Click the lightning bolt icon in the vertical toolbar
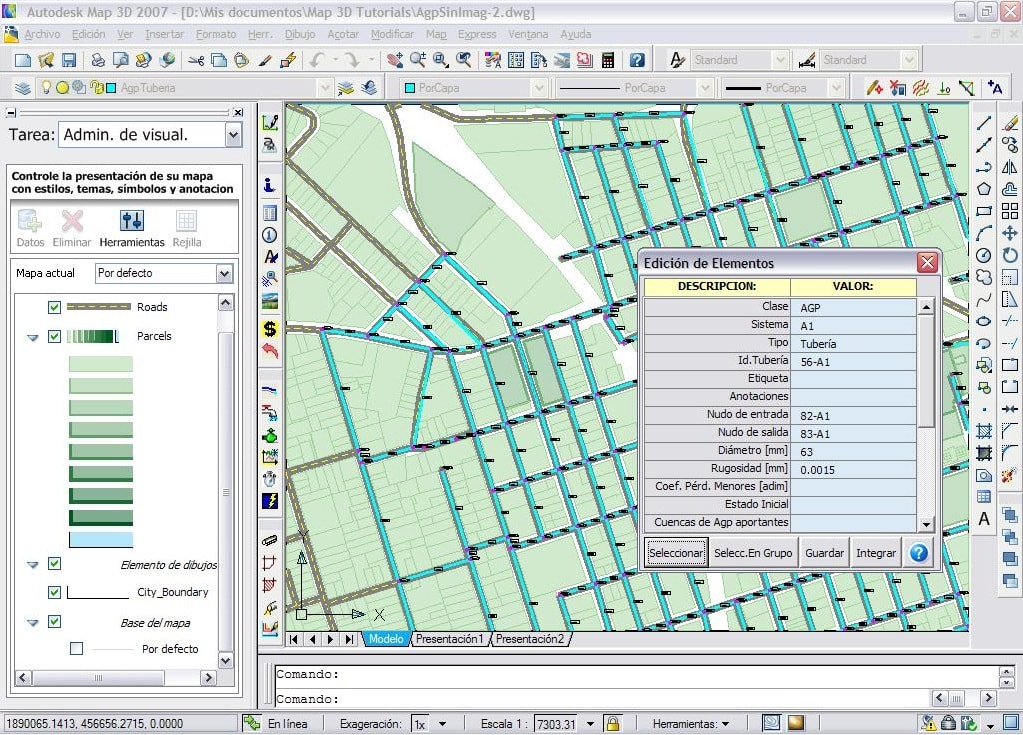The image size is (1023, 735). [x=270, y=500]
